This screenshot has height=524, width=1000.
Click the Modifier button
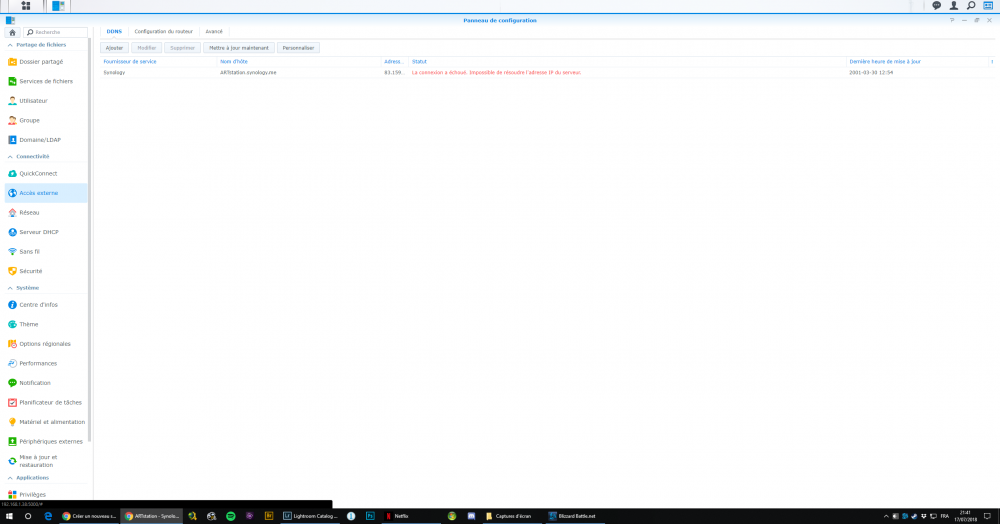point(147,48)
